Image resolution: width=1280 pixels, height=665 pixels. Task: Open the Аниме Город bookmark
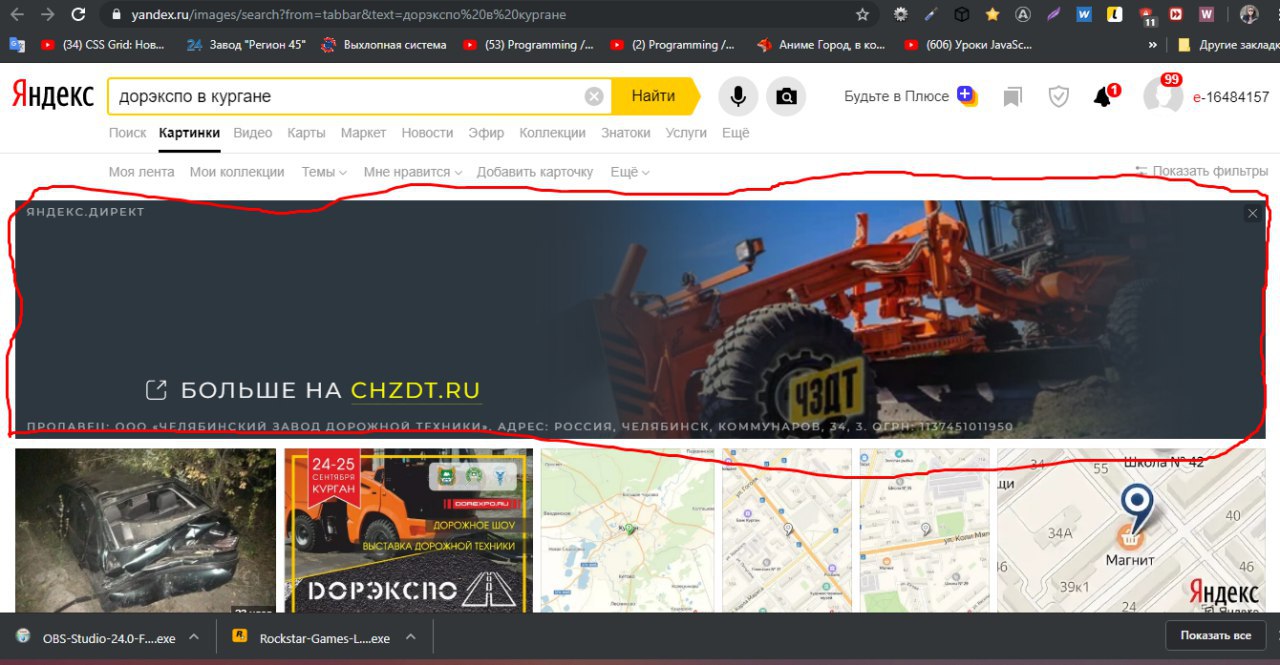pos(821,44)
